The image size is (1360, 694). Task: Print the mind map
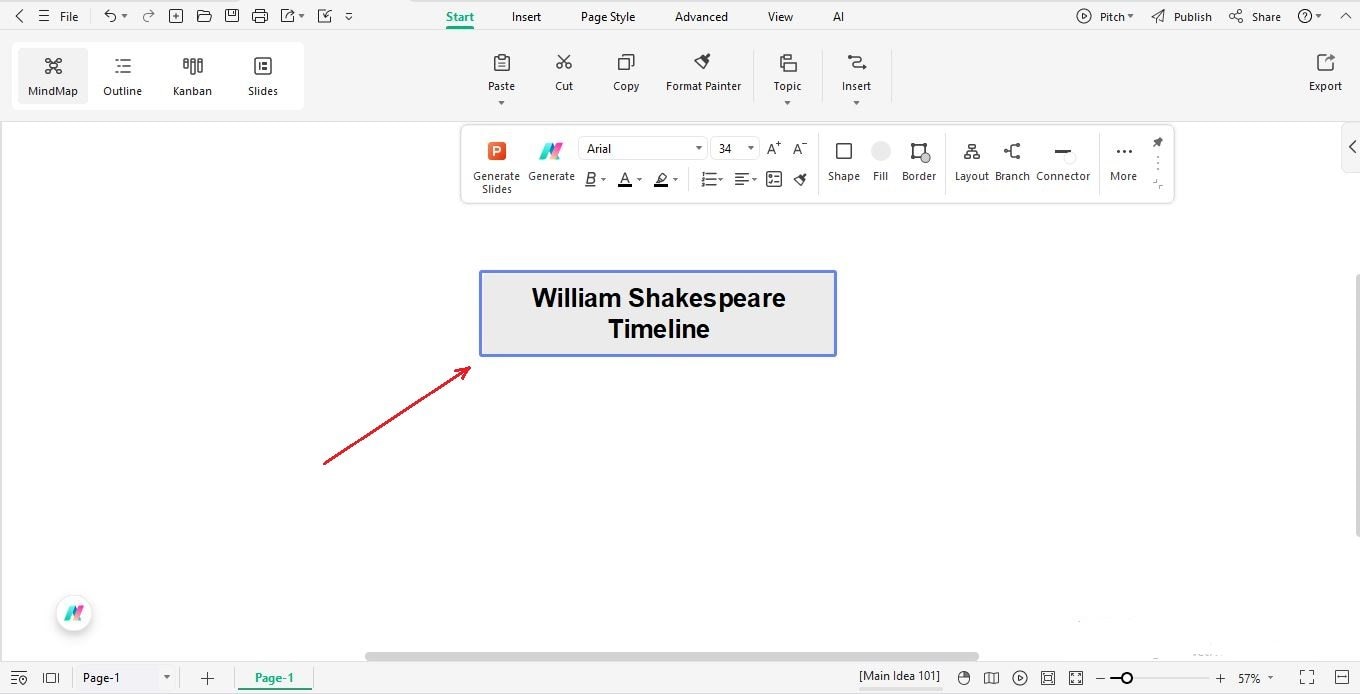click(x=260, y=16)
